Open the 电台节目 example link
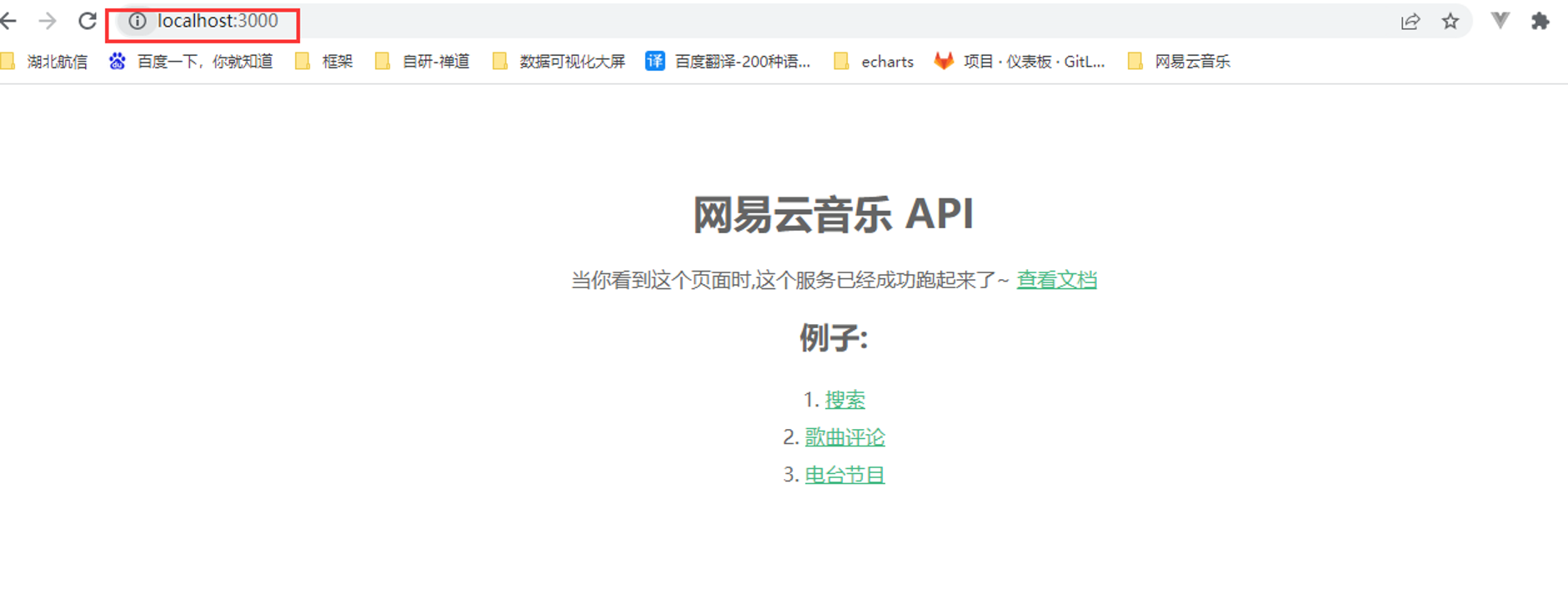1568x614 pixels. tap(844, 475)
